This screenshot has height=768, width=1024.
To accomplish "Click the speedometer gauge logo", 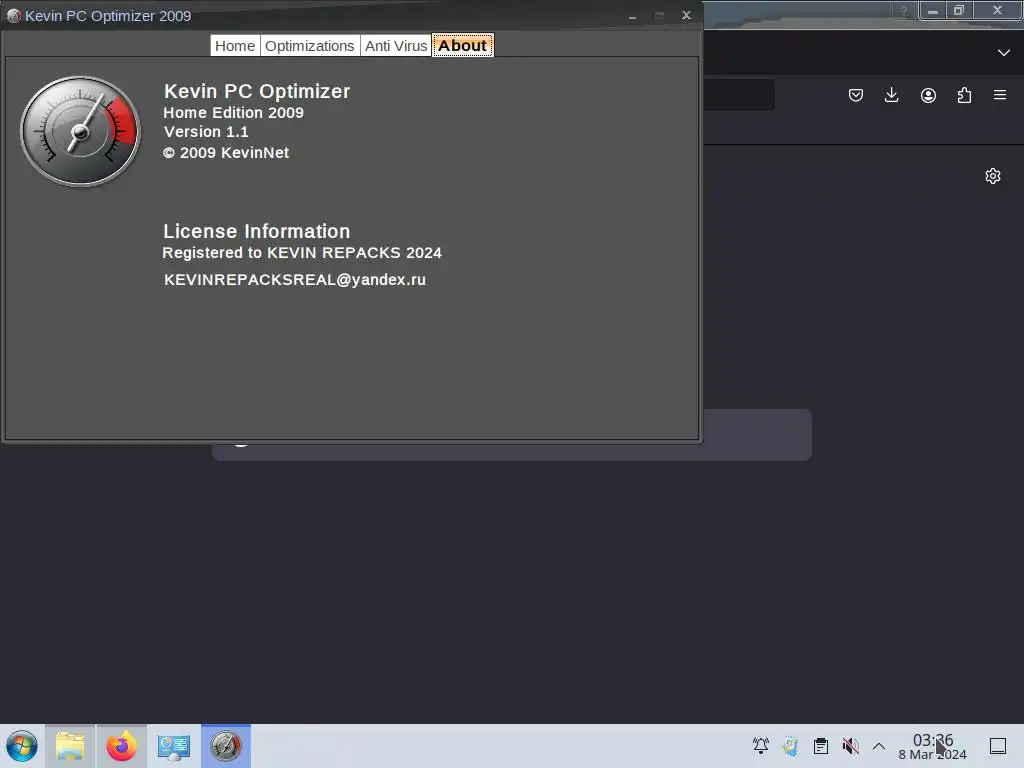I will click(80, 131).
